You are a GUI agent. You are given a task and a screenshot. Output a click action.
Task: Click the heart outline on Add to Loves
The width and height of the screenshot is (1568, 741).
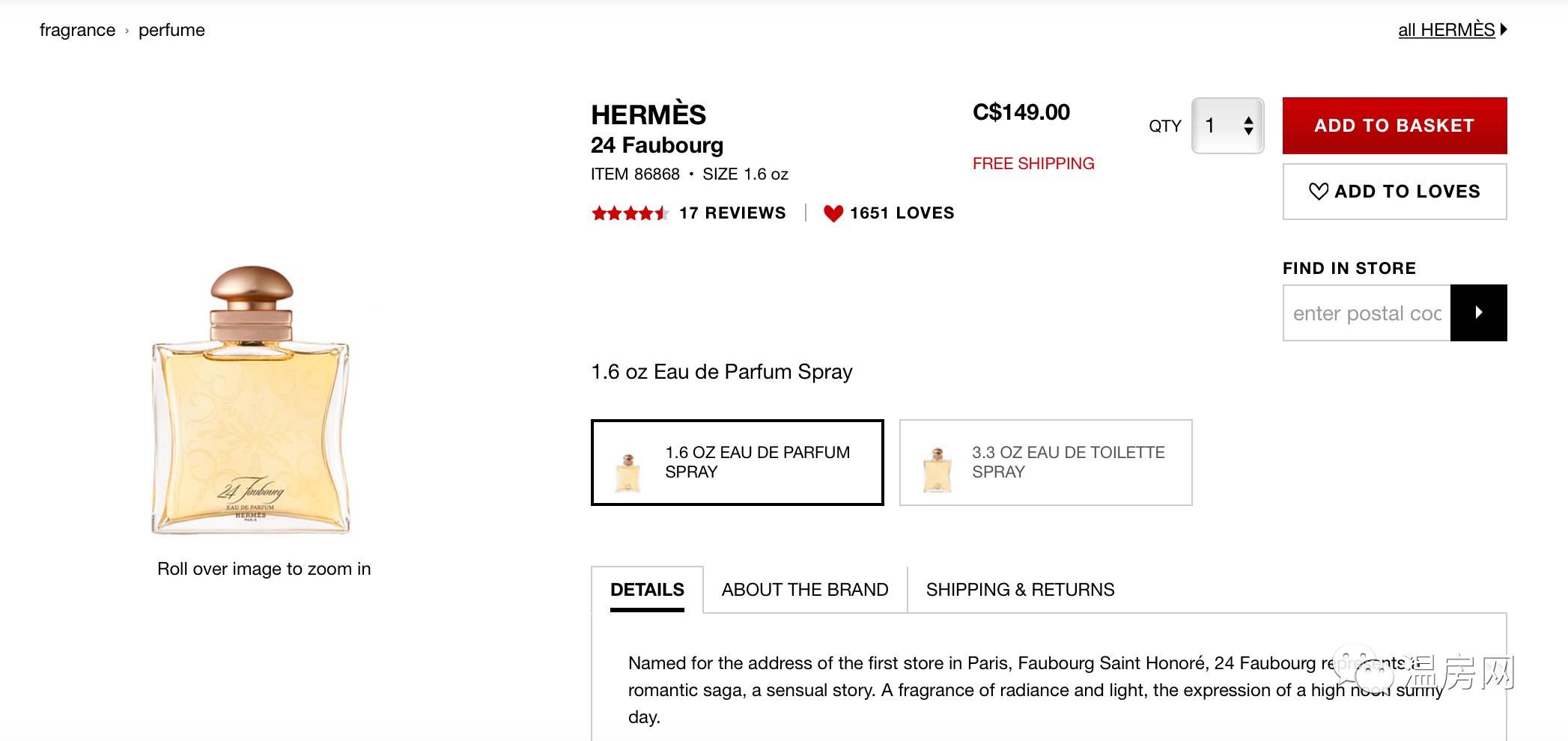(1318, 192)
